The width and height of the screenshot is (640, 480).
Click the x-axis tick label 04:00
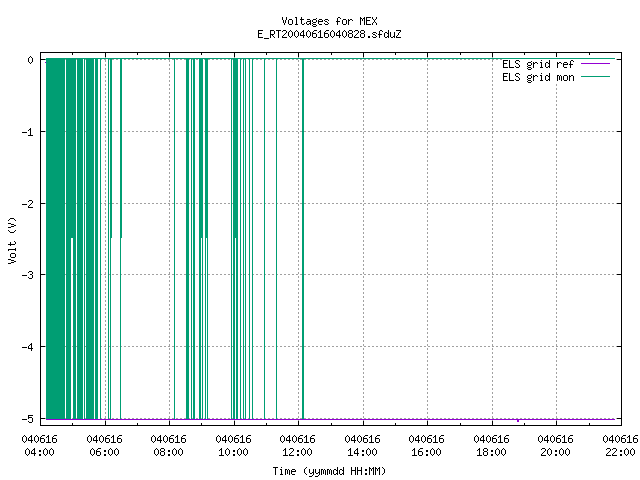[40, 452]
